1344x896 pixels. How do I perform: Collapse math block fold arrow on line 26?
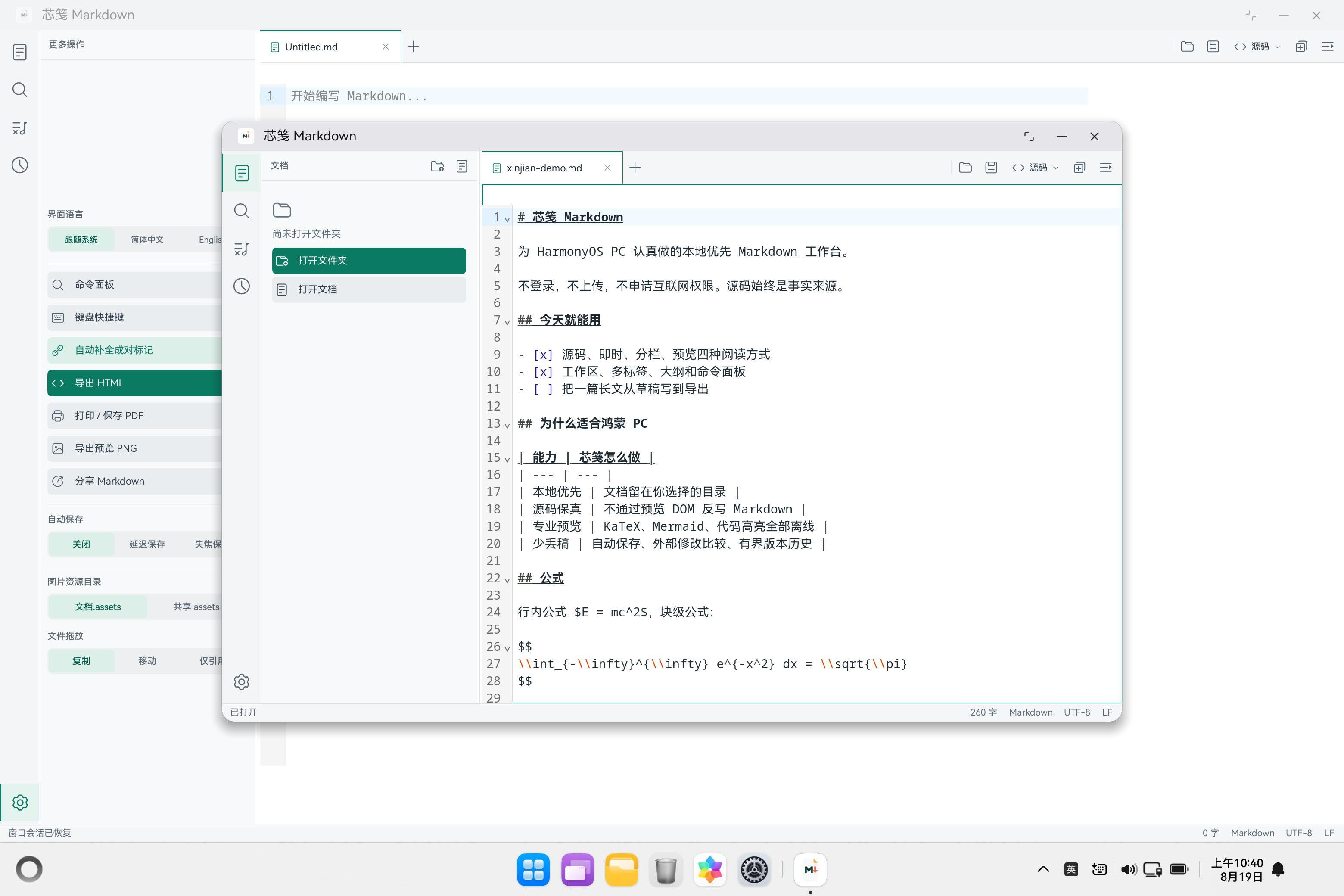507,649
